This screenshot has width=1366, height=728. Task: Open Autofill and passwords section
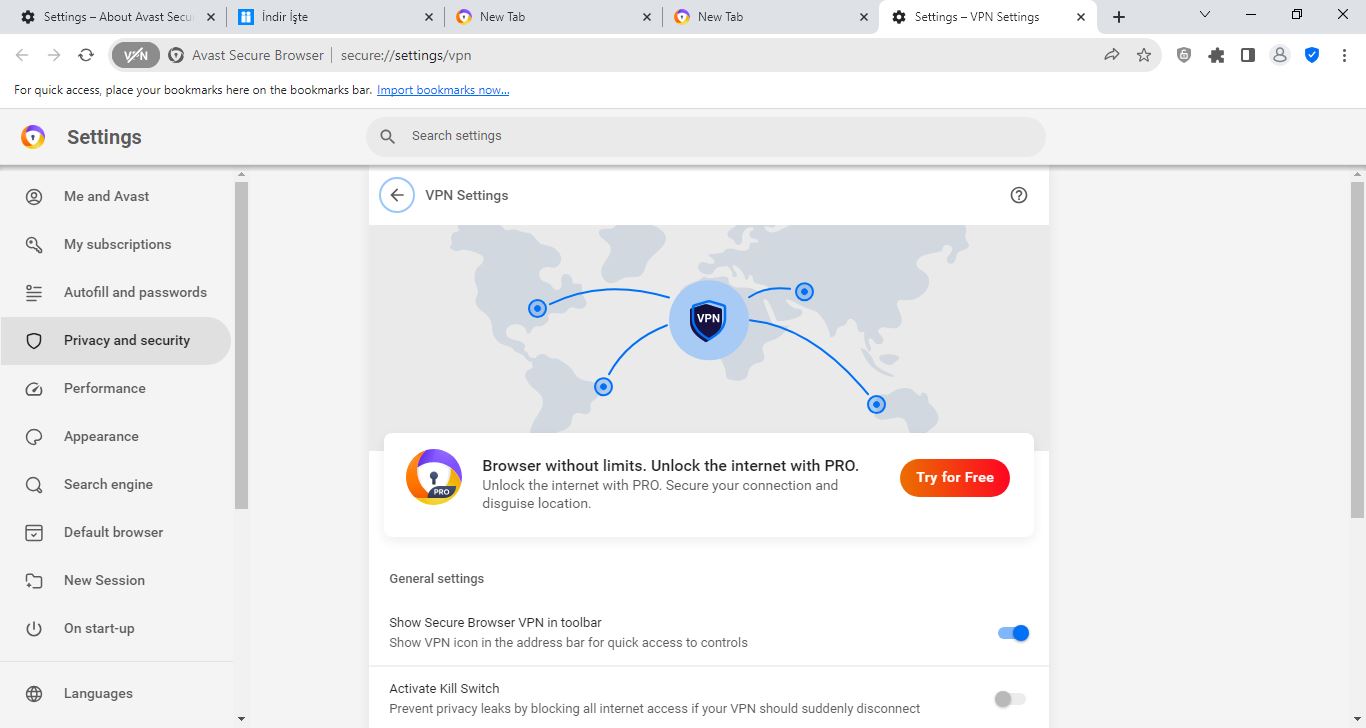click(x=115, y=292)
